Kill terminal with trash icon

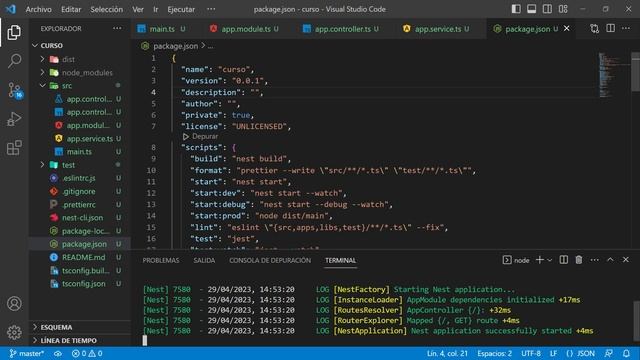click(x=579, y=260)
